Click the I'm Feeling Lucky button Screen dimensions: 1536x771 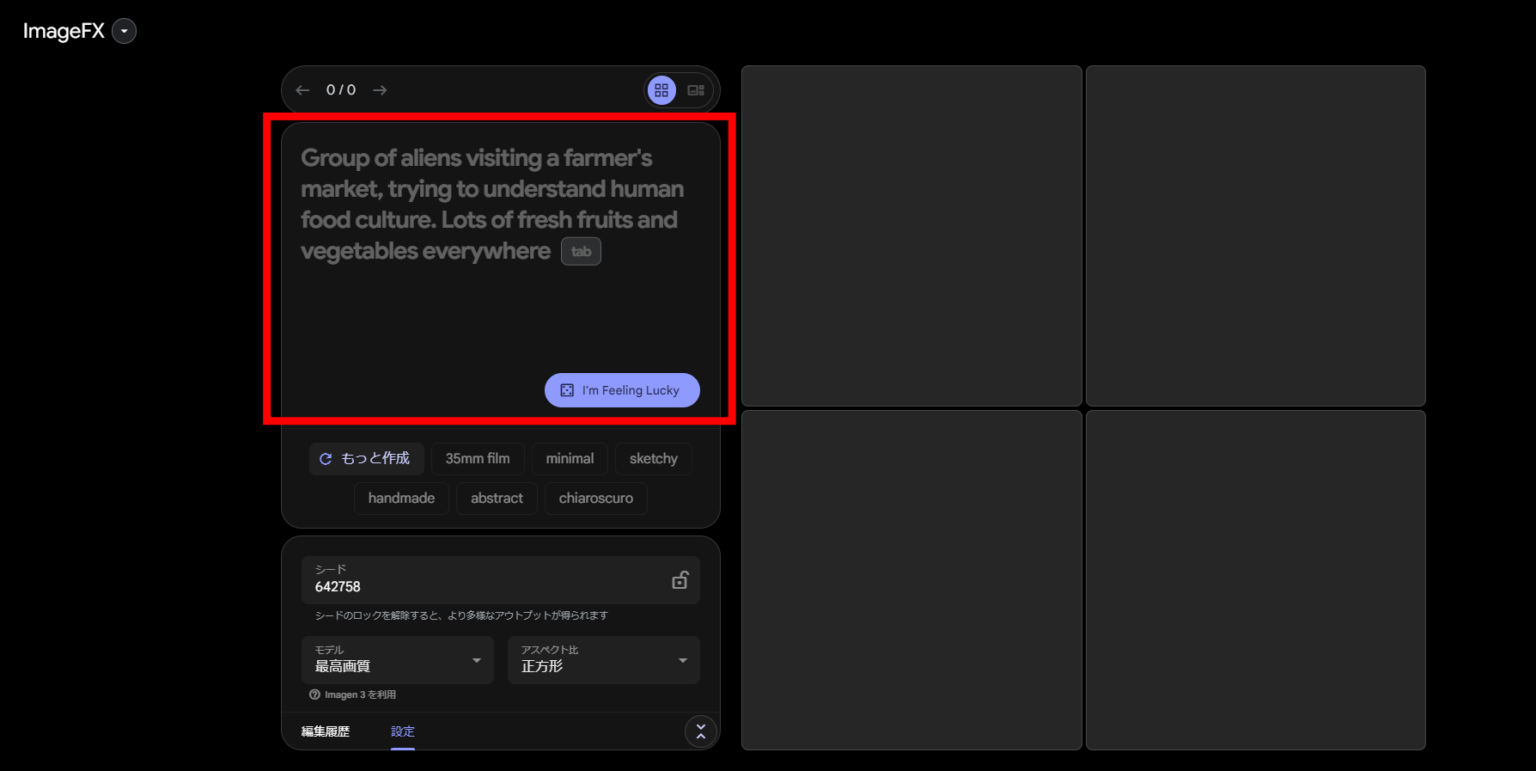coord(622,390)
